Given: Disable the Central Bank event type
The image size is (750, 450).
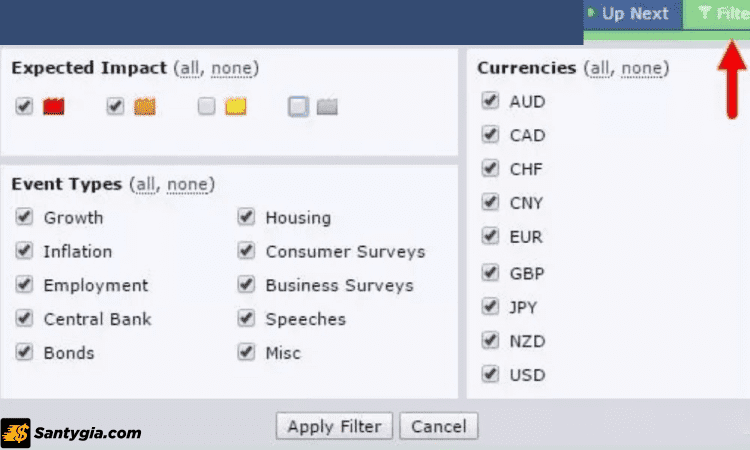Looking at the screenshot, I should [x=24, y=318].
